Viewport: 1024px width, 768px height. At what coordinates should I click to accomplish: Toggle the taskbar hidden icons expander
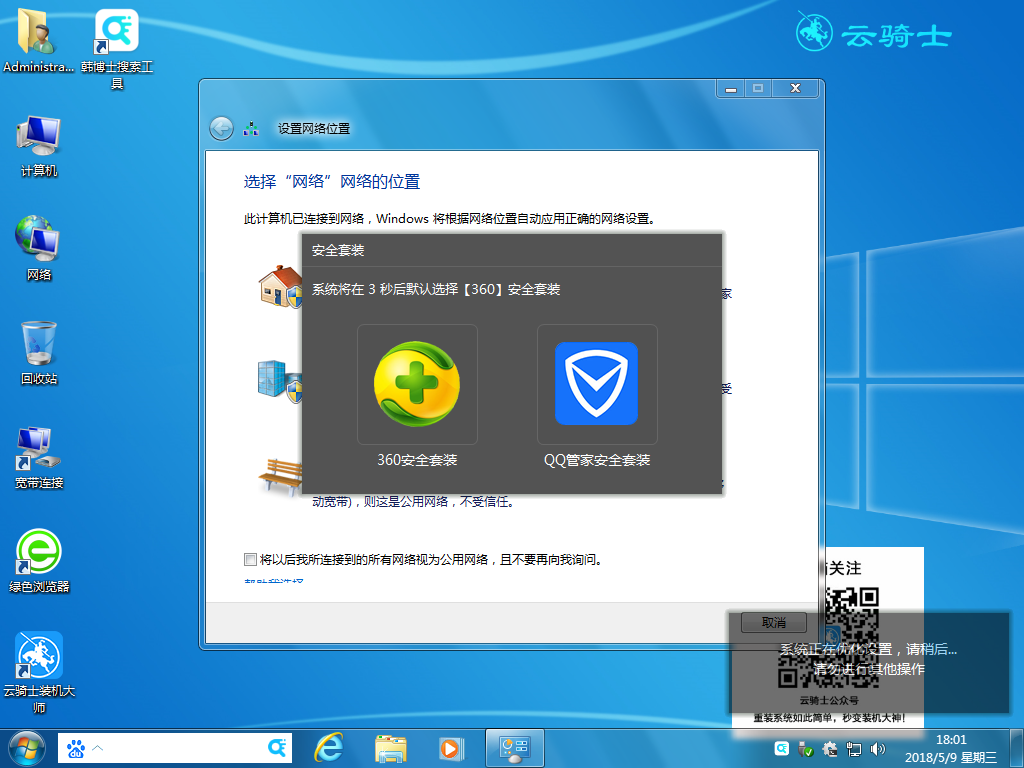(x=98, y=748)
